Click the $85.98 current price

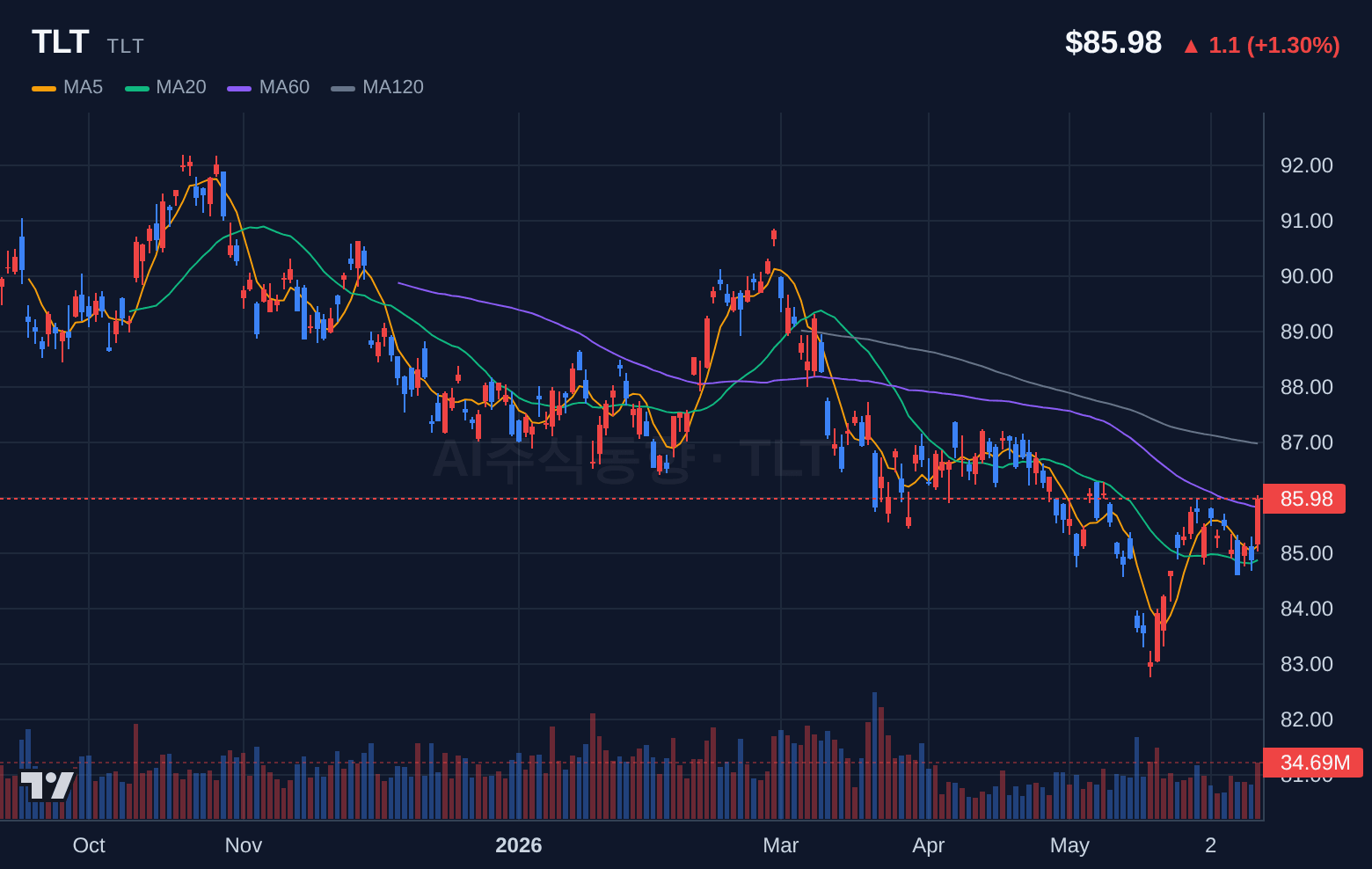tap(1113, 42)
